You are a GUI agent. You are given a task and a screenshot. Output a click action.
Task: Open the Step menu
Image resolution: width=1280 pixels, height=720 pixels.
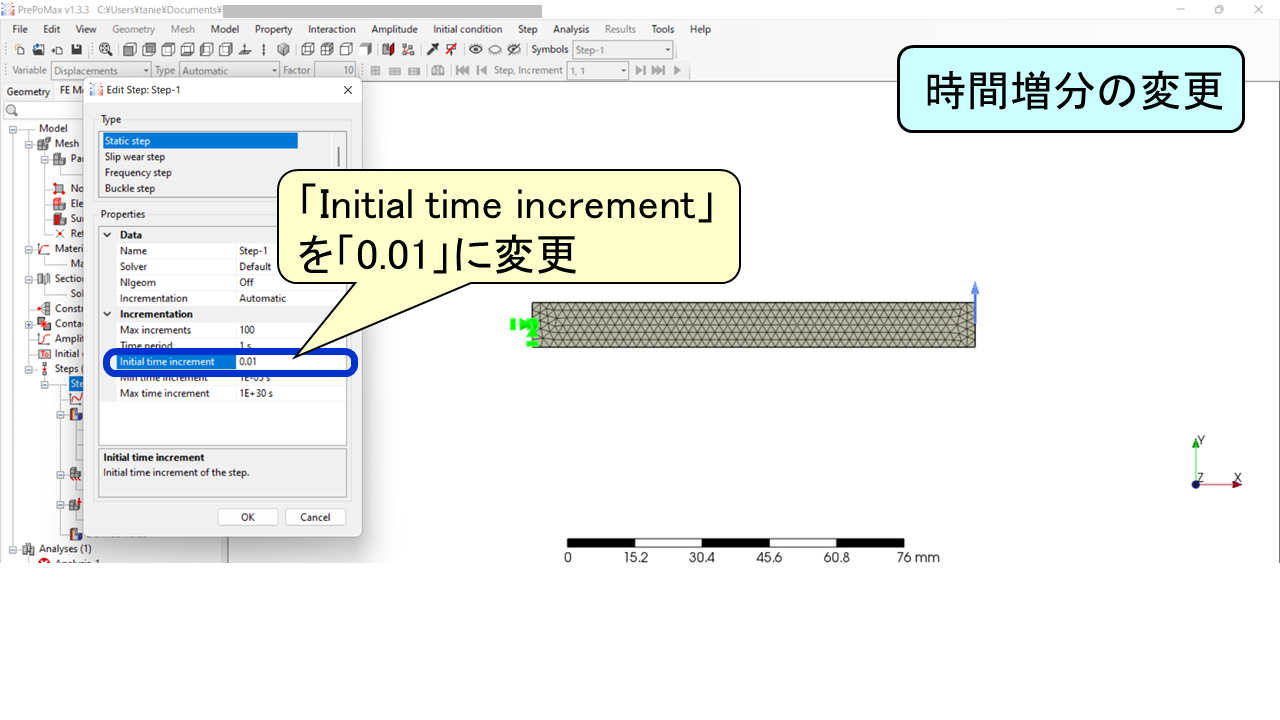point(528,29)
